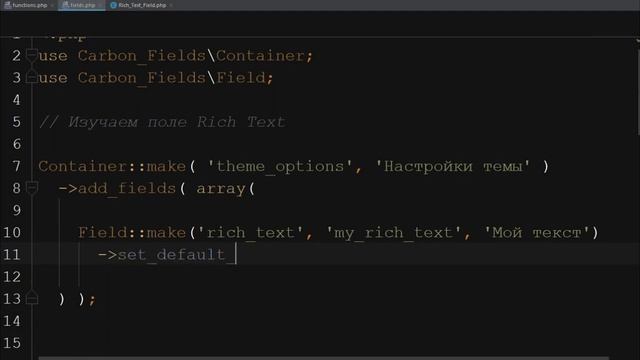The height and width of the screenshot is (360, 640).
Task: Click the 'theme_options' string
Action: (x=280, y=166)
